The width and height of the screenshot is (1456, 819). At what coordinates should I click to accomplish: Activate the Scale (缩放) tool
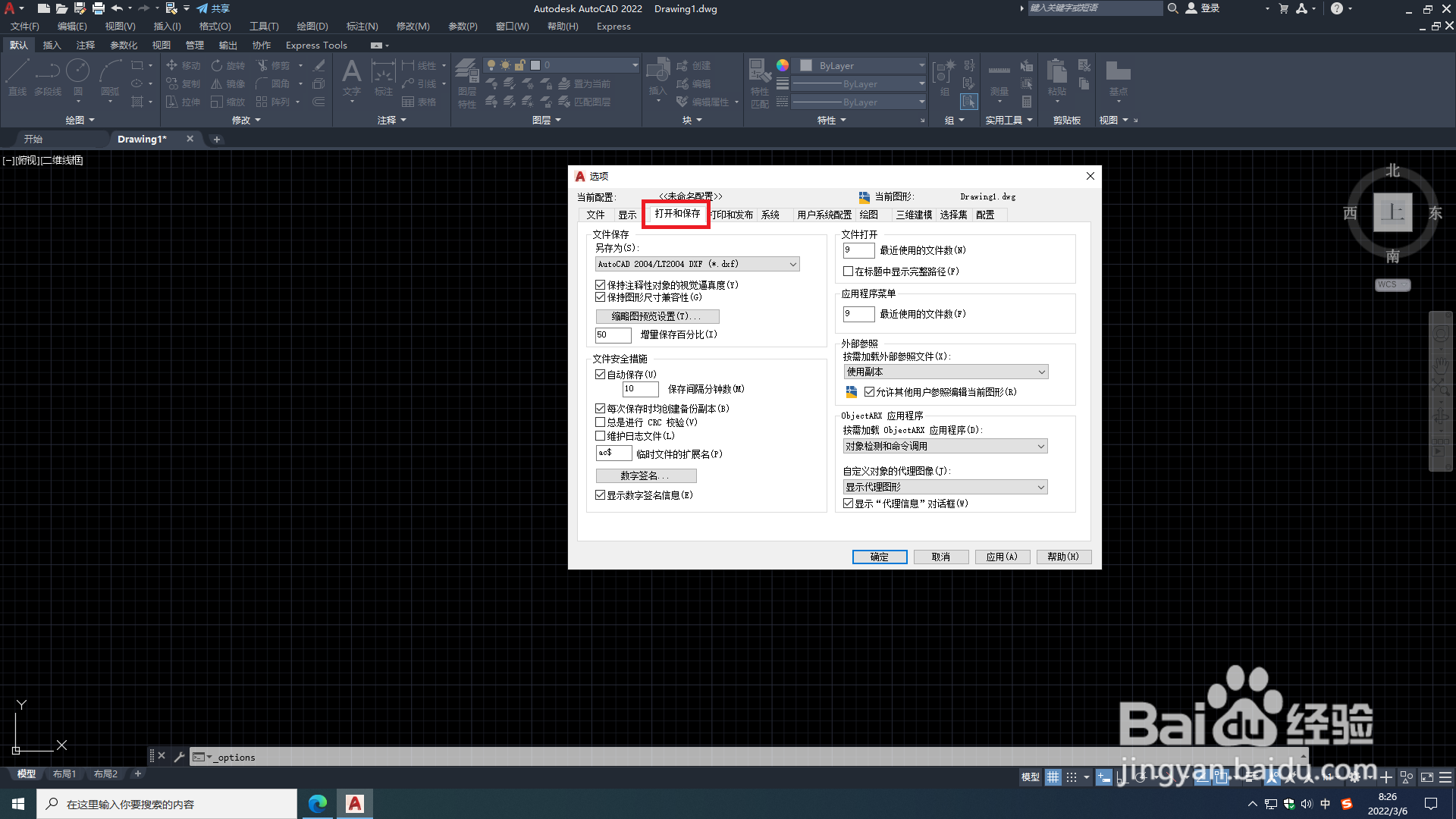[228, 102]
